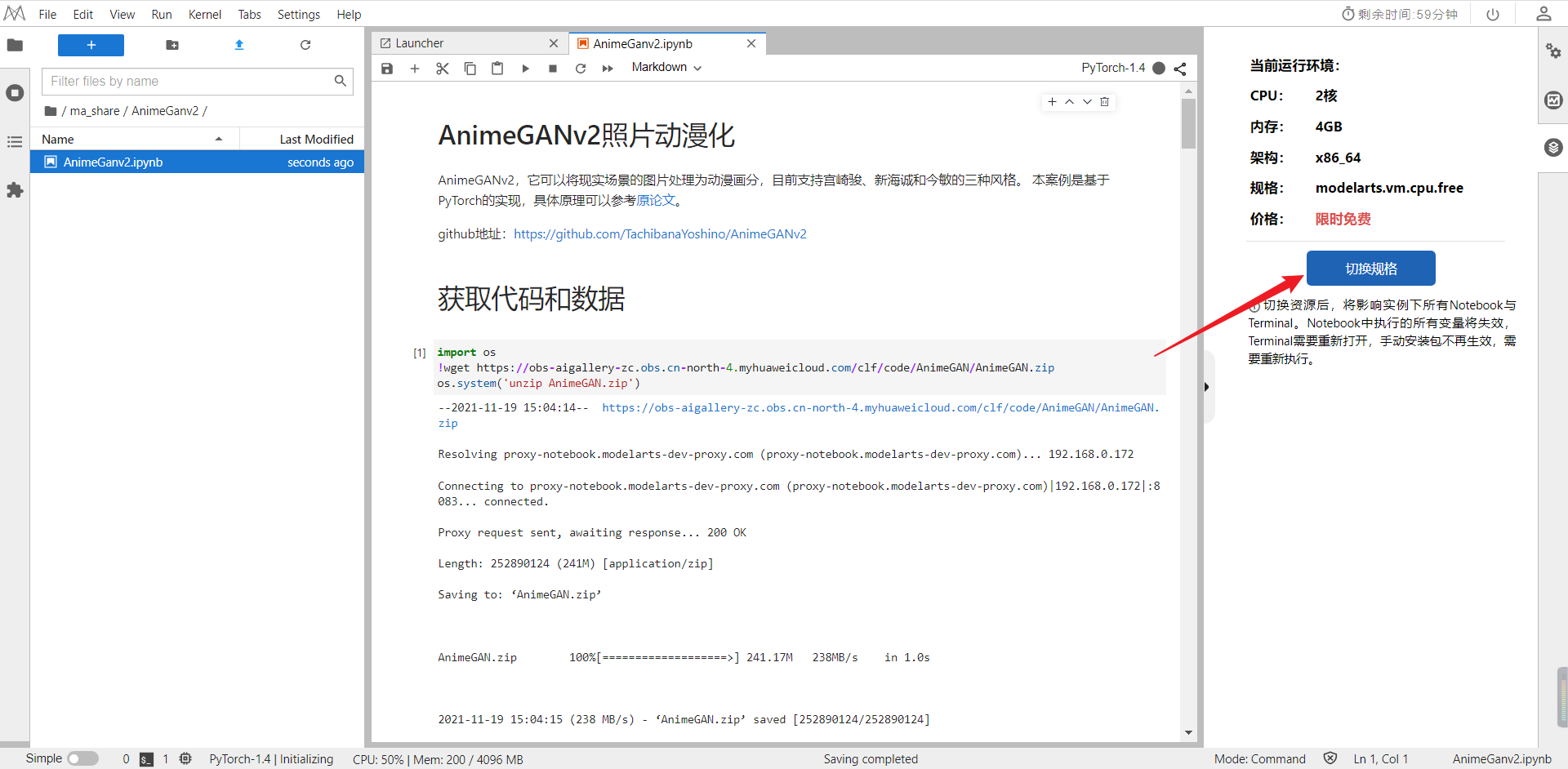Open the Tabs menu

click(250, 15)
